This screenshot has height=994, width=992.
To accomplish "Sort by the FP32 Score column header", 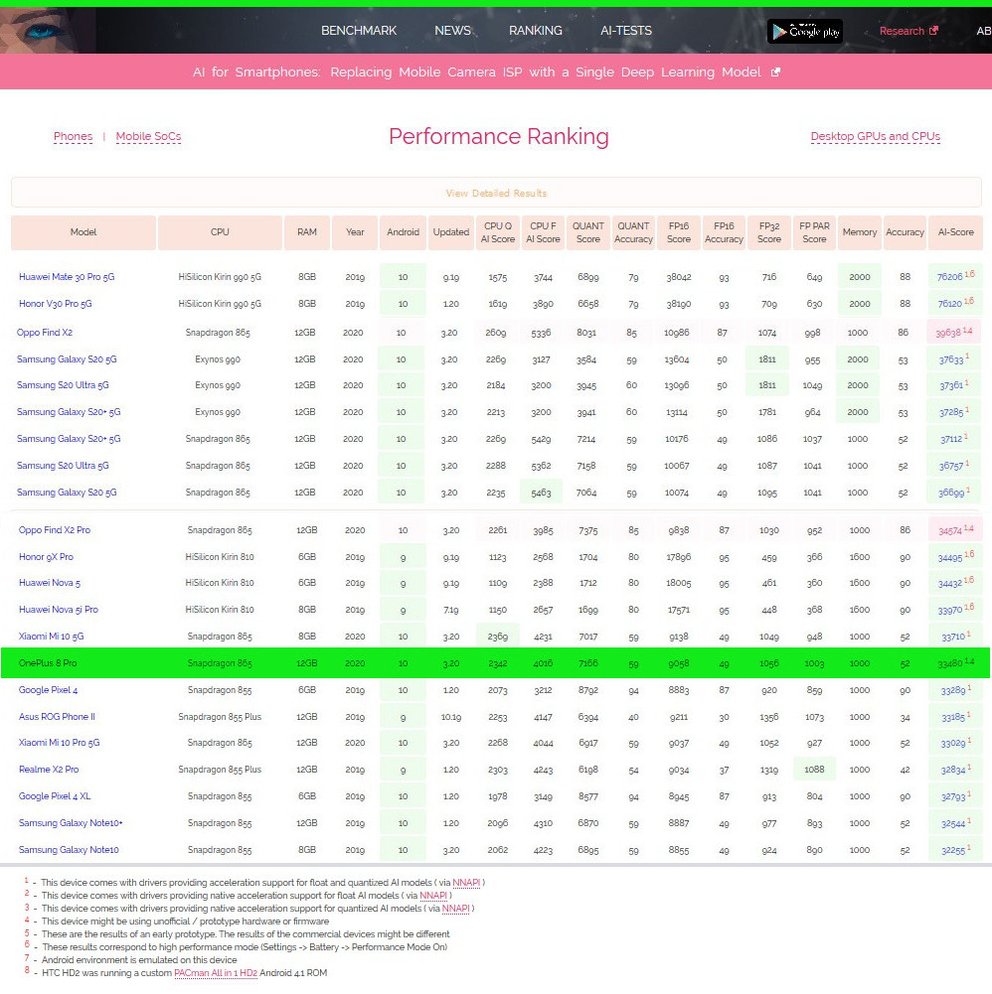I will coord(770,233).
